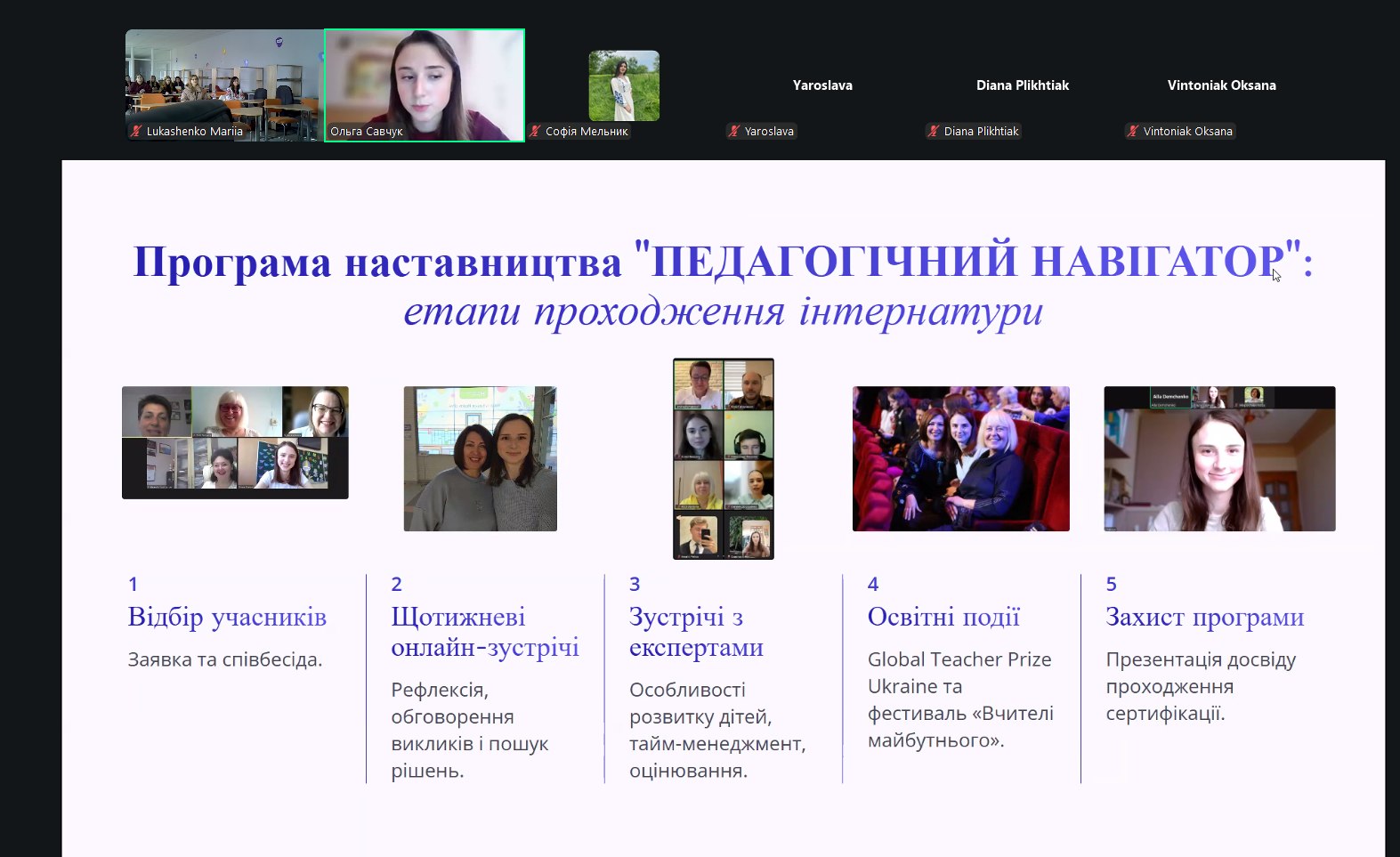Click the muted mic icon beside Yaroslava's label

(734, 132)
